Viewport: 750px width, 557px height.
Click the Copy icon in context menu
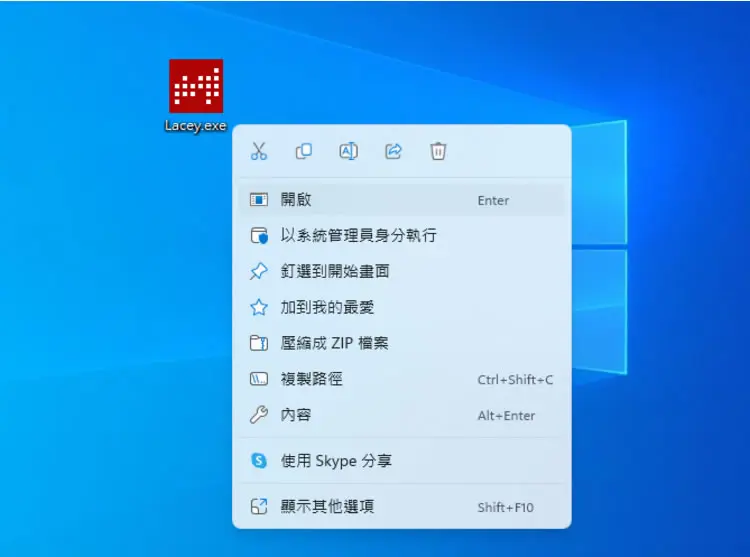coord(304,151)
